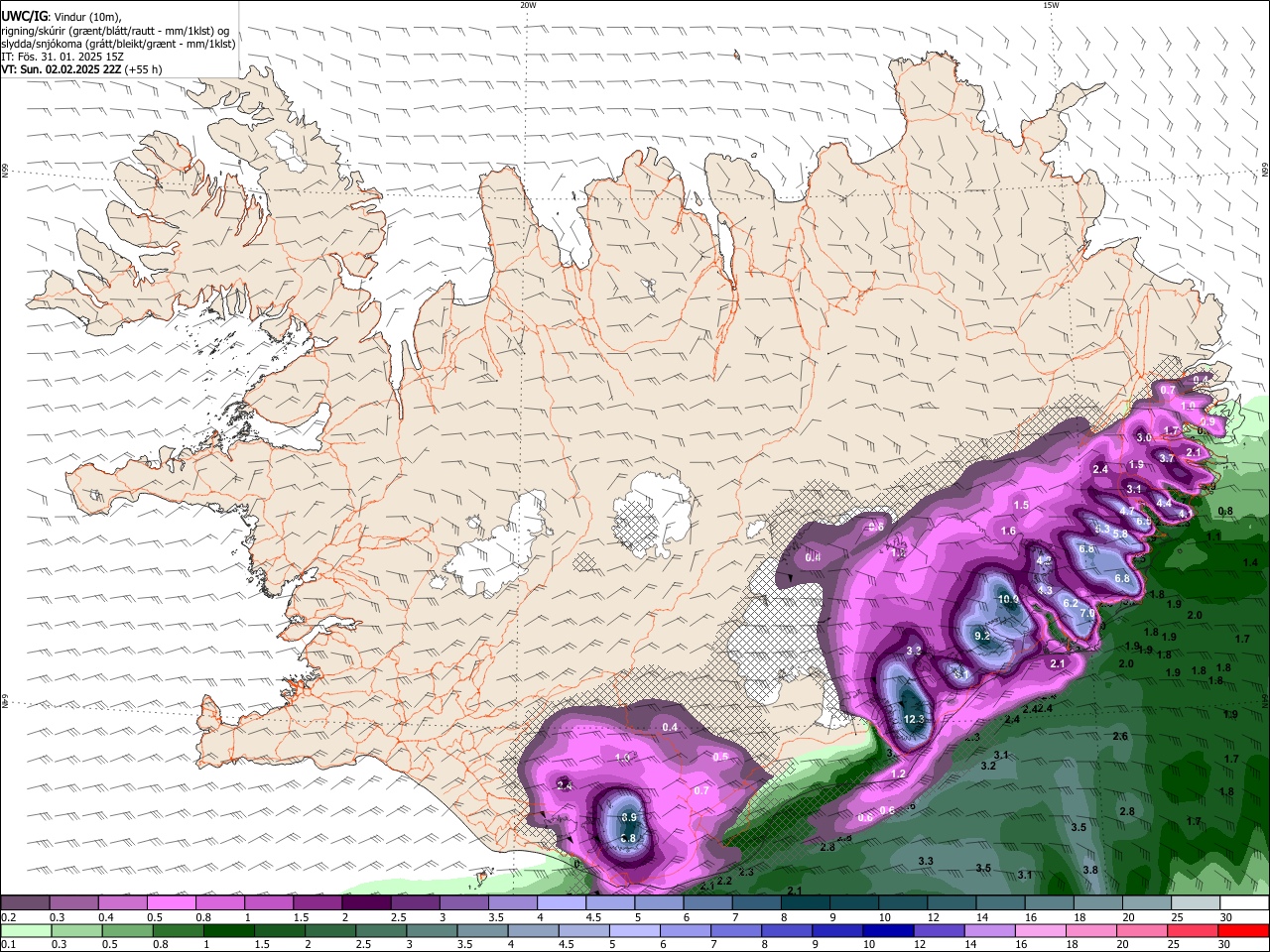Click the 12.3 snowfall maximum value

pos(915,719)
